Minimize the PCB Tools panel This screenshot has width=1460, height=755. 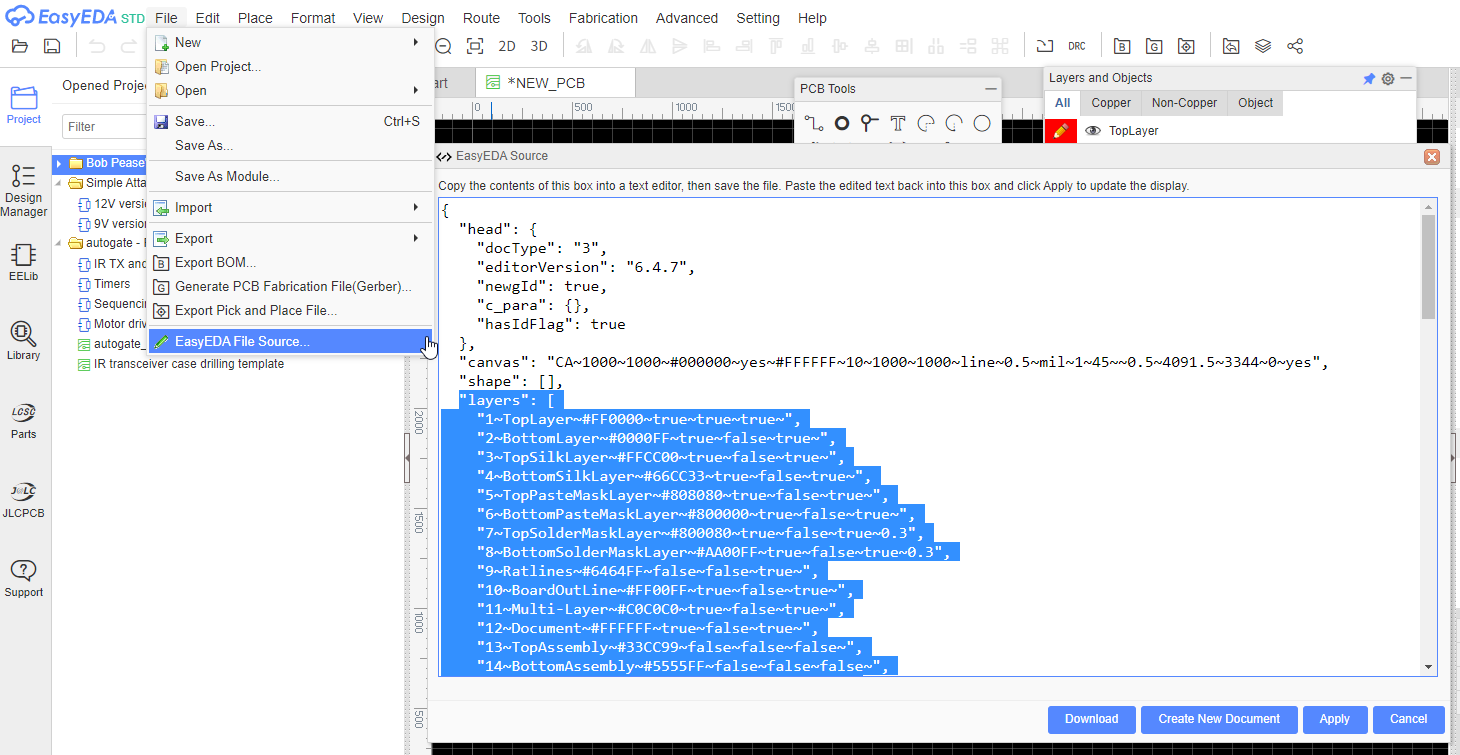pos(990,89)
